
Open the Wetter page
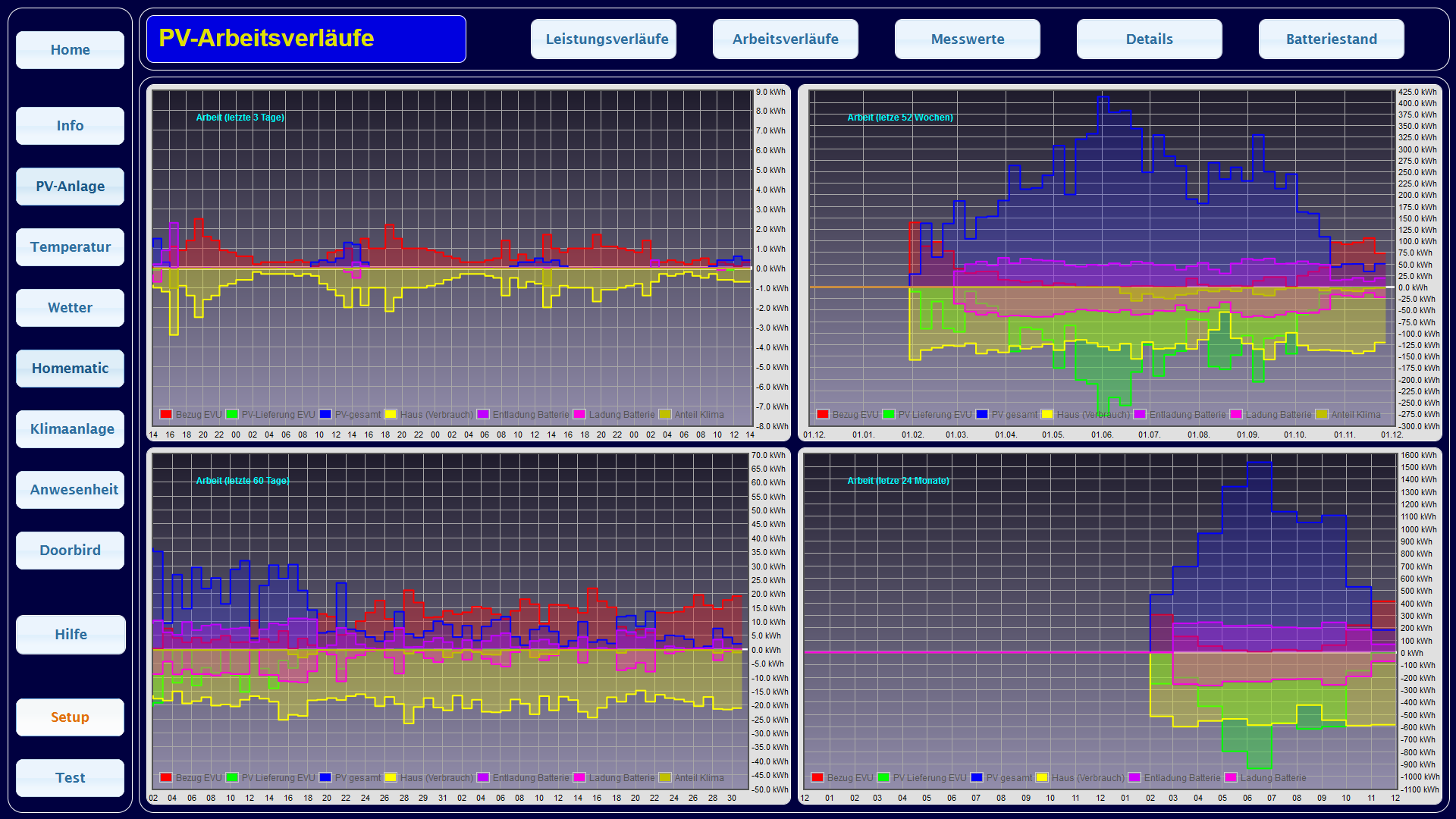click(x=70, y=308)
